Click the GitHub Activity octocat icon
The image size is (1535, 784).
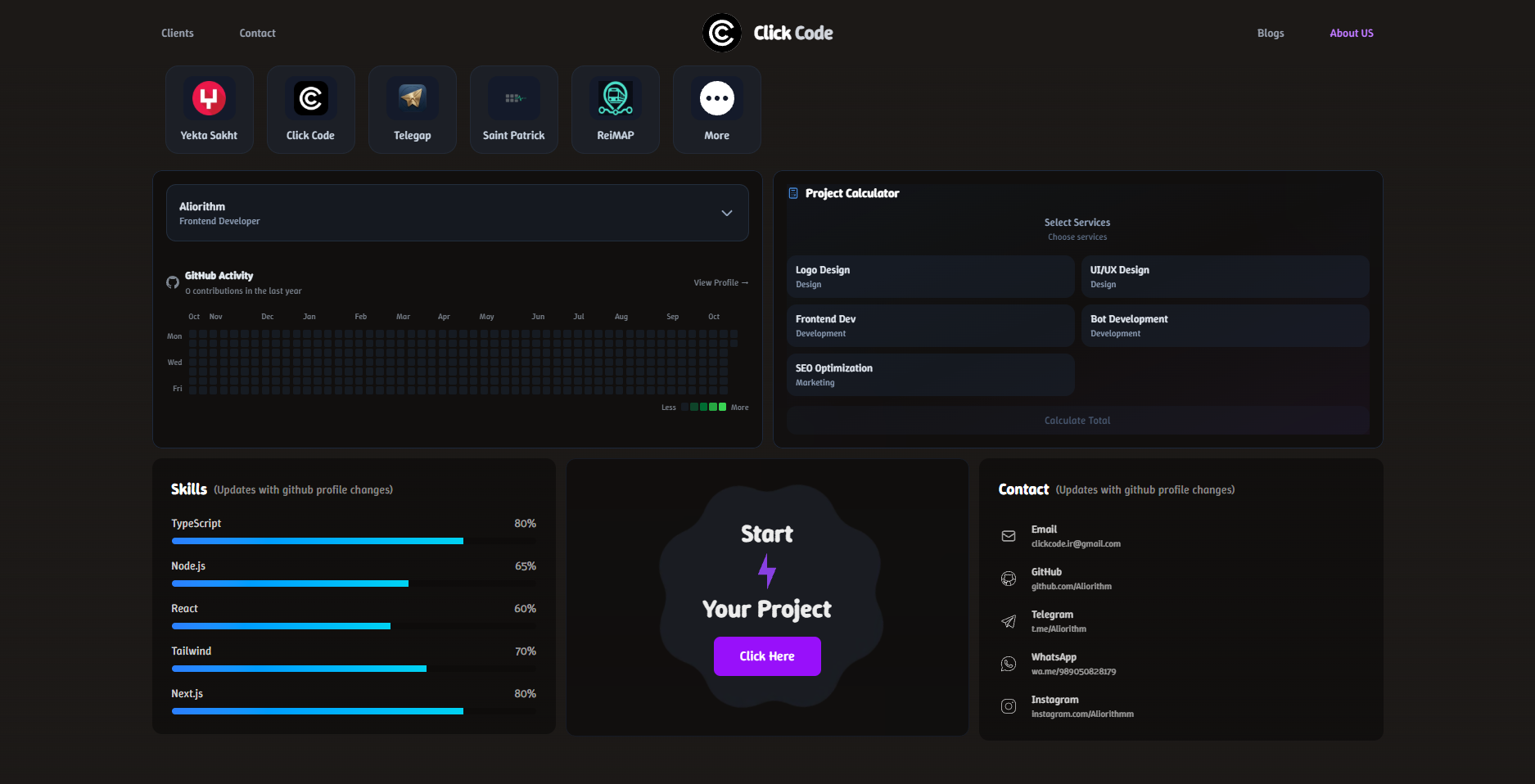[x=173, y=282]
